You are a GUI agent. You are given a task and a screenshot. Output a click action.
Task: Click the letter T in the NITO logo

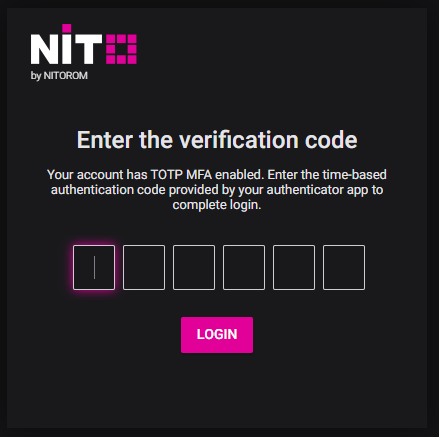(x=88, y=49)
